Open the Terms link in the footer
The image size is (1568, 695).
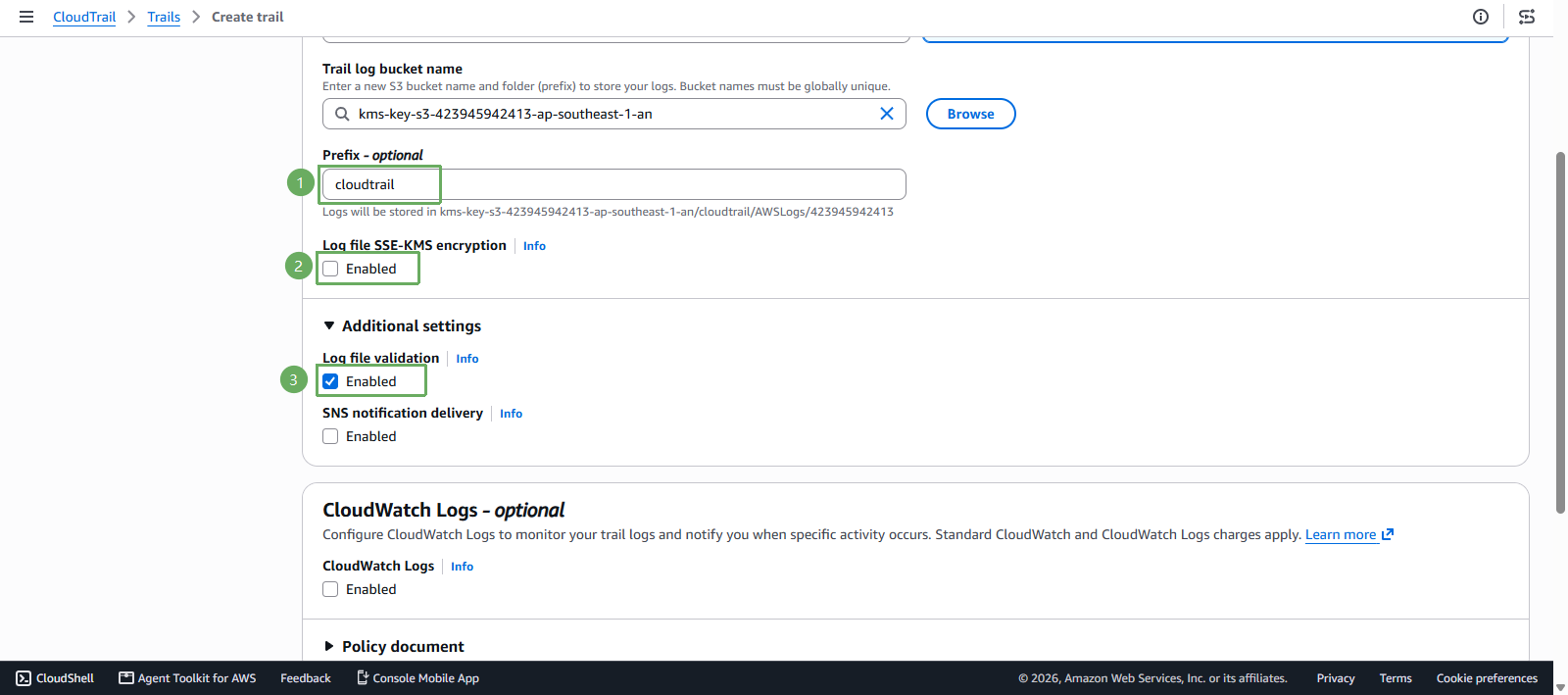1396,678
